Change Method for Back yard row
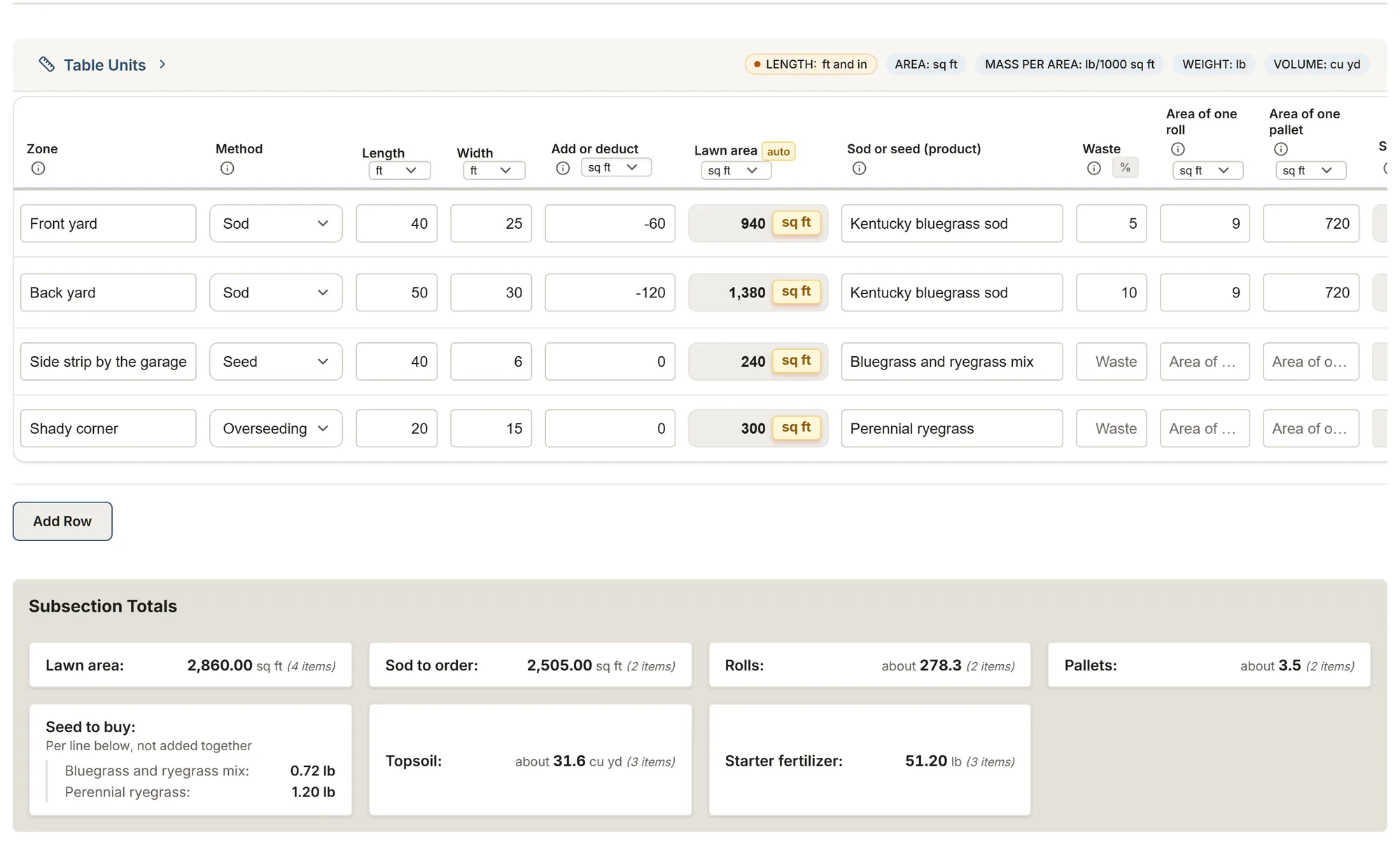This screenshot has width=1400, height=844. (x=276, y=293)
